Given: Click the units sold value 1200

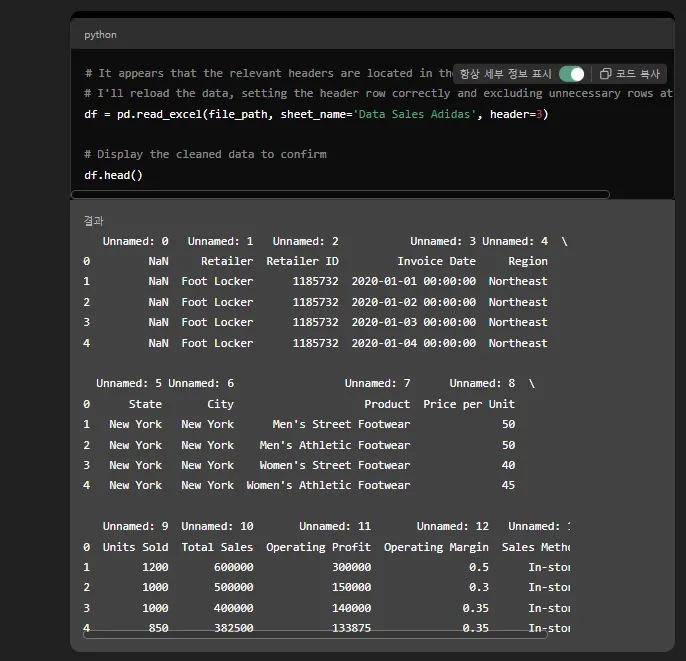Looking at the screenshot, I should tap(155, 567).
